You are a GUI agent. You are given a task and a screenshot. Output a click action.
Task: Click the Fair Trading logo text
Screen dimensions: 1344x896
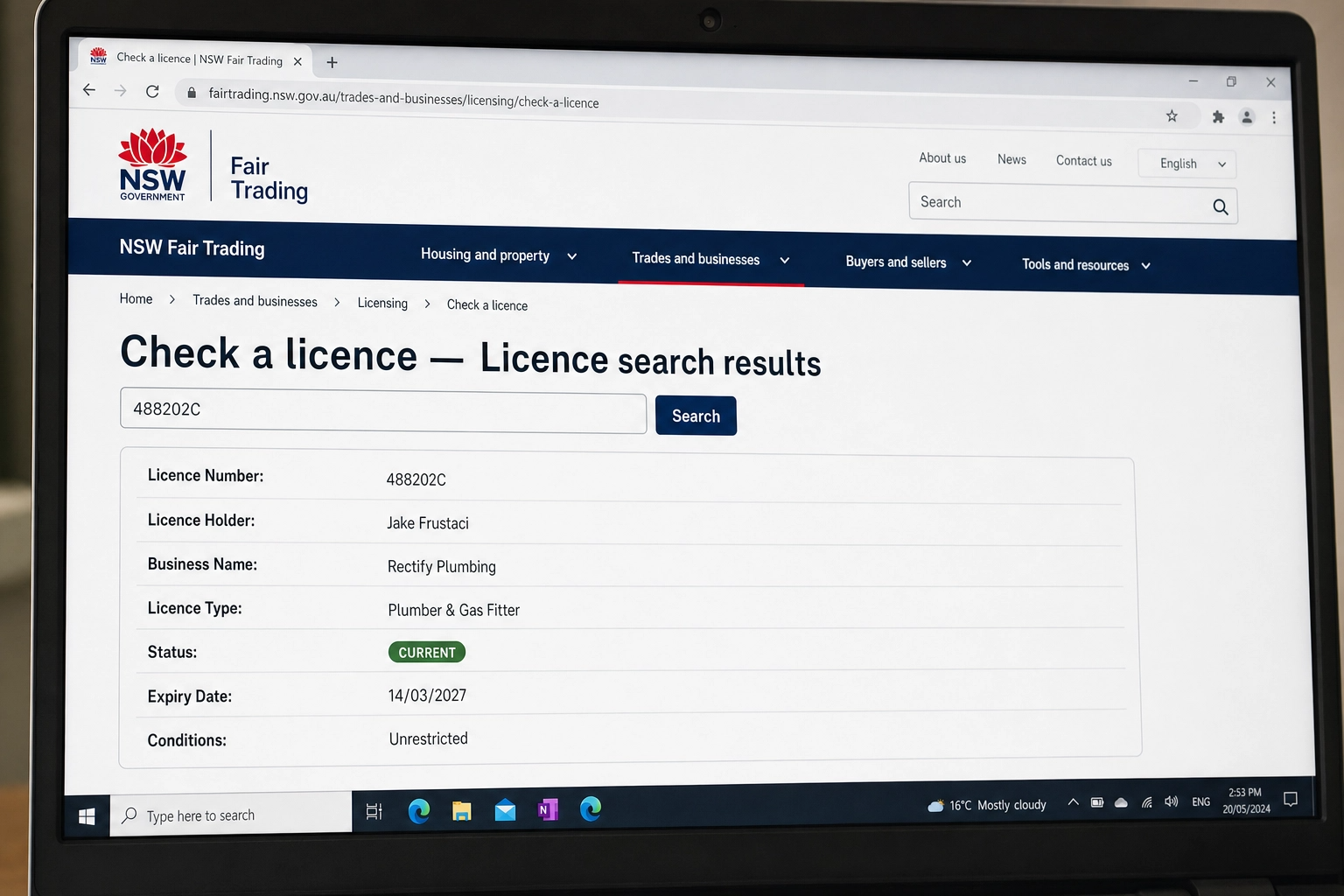tap(269, 178)
